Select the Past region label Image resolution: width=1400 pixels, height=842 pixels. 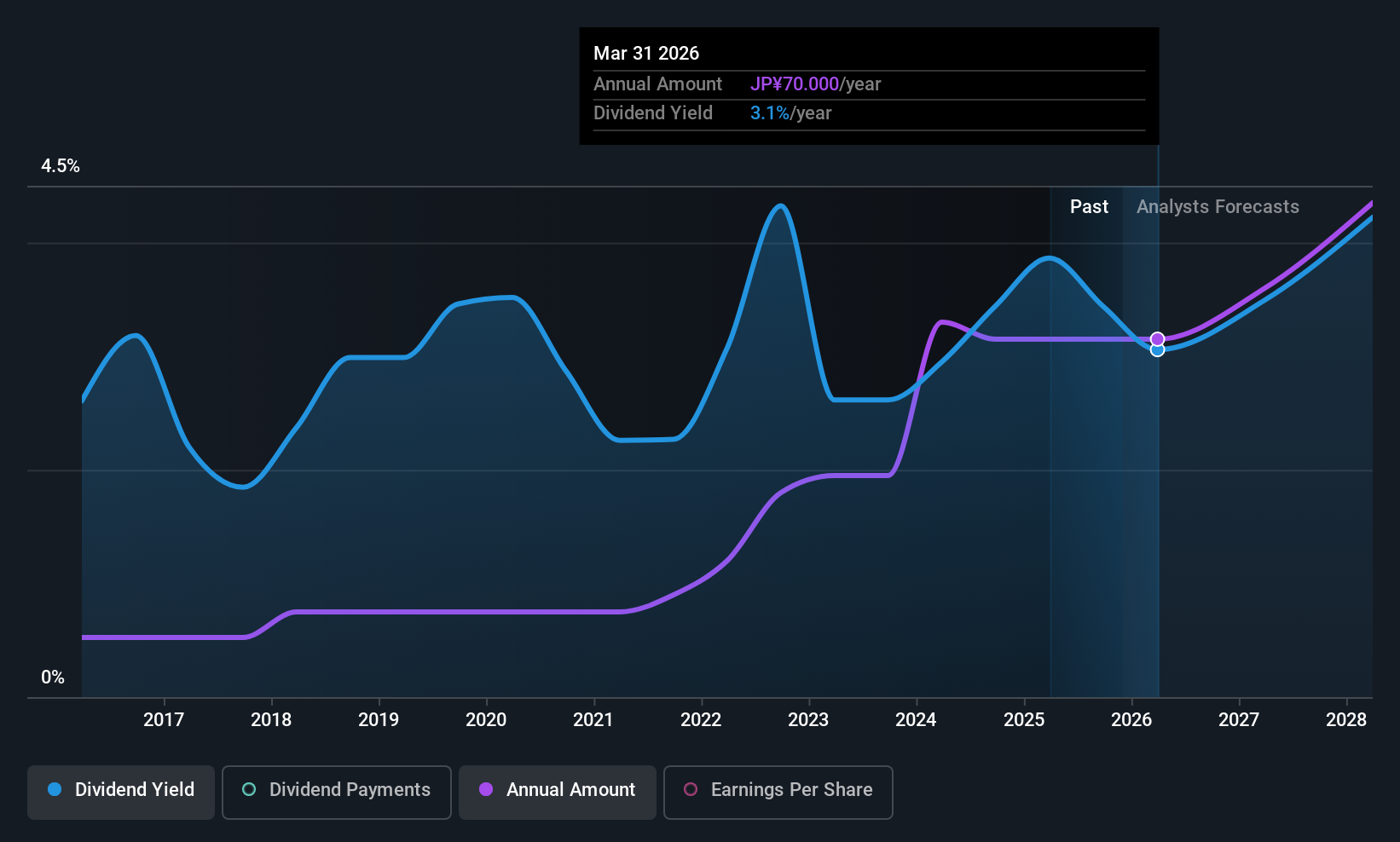click(x=1089, y=207)
